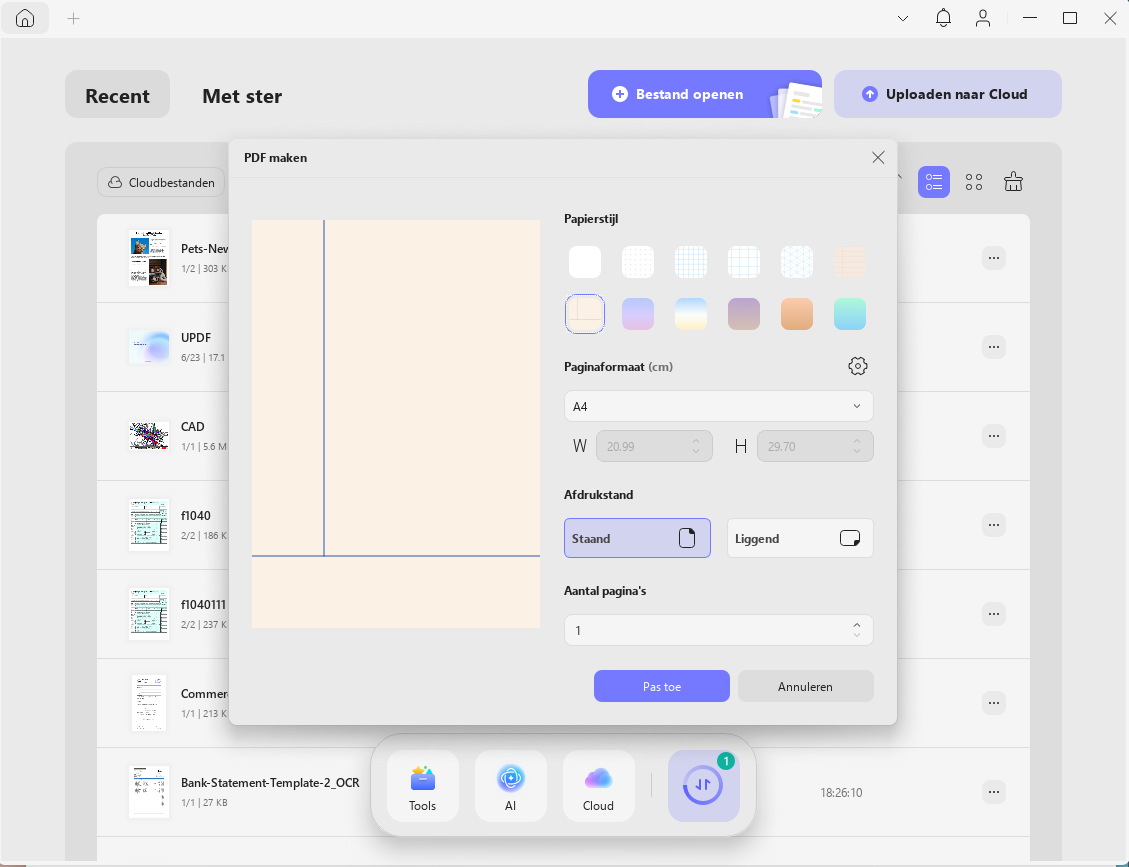Click the height H input field
The width and height of the screenshot is (1129, 867).
coord(815,446)
